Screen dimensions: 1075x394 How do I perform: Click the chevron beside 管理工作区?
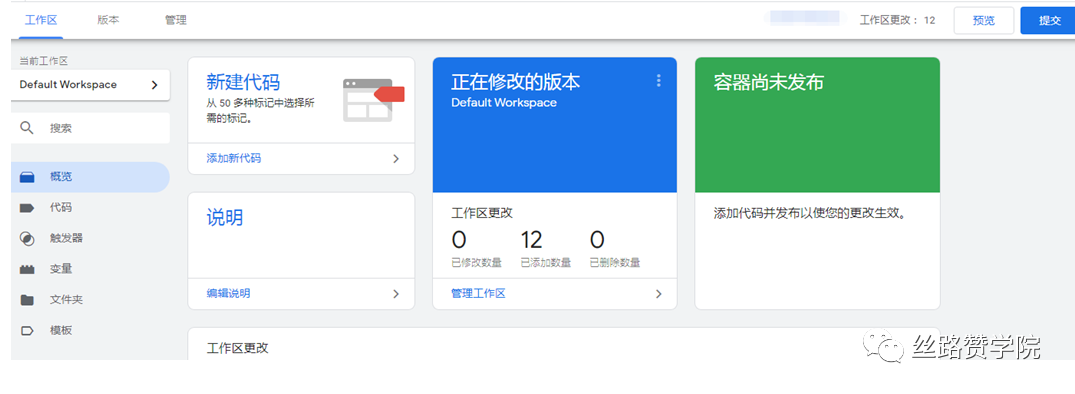659,293
